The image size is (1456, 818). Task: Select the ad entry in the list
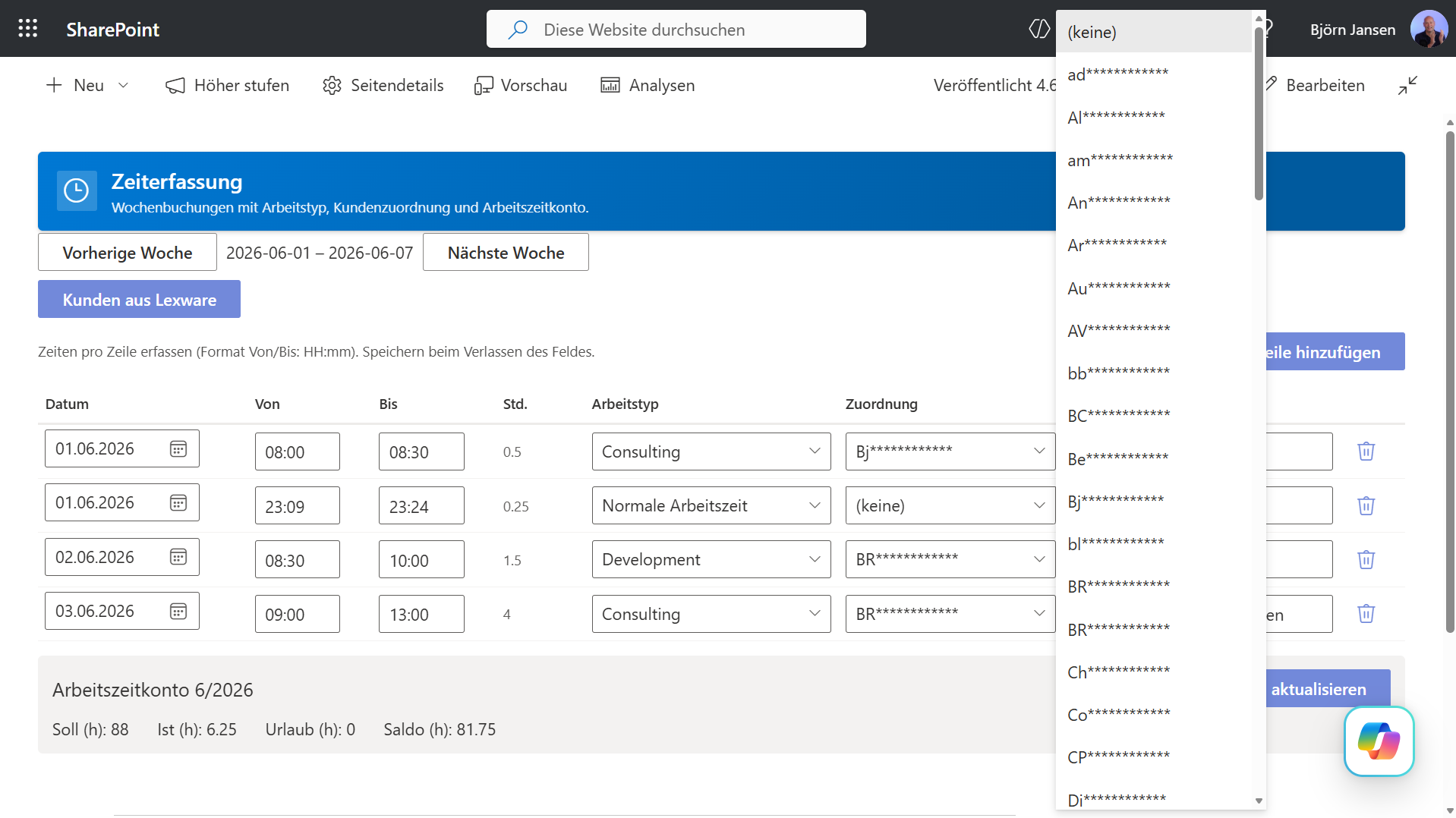point(1154,74)
